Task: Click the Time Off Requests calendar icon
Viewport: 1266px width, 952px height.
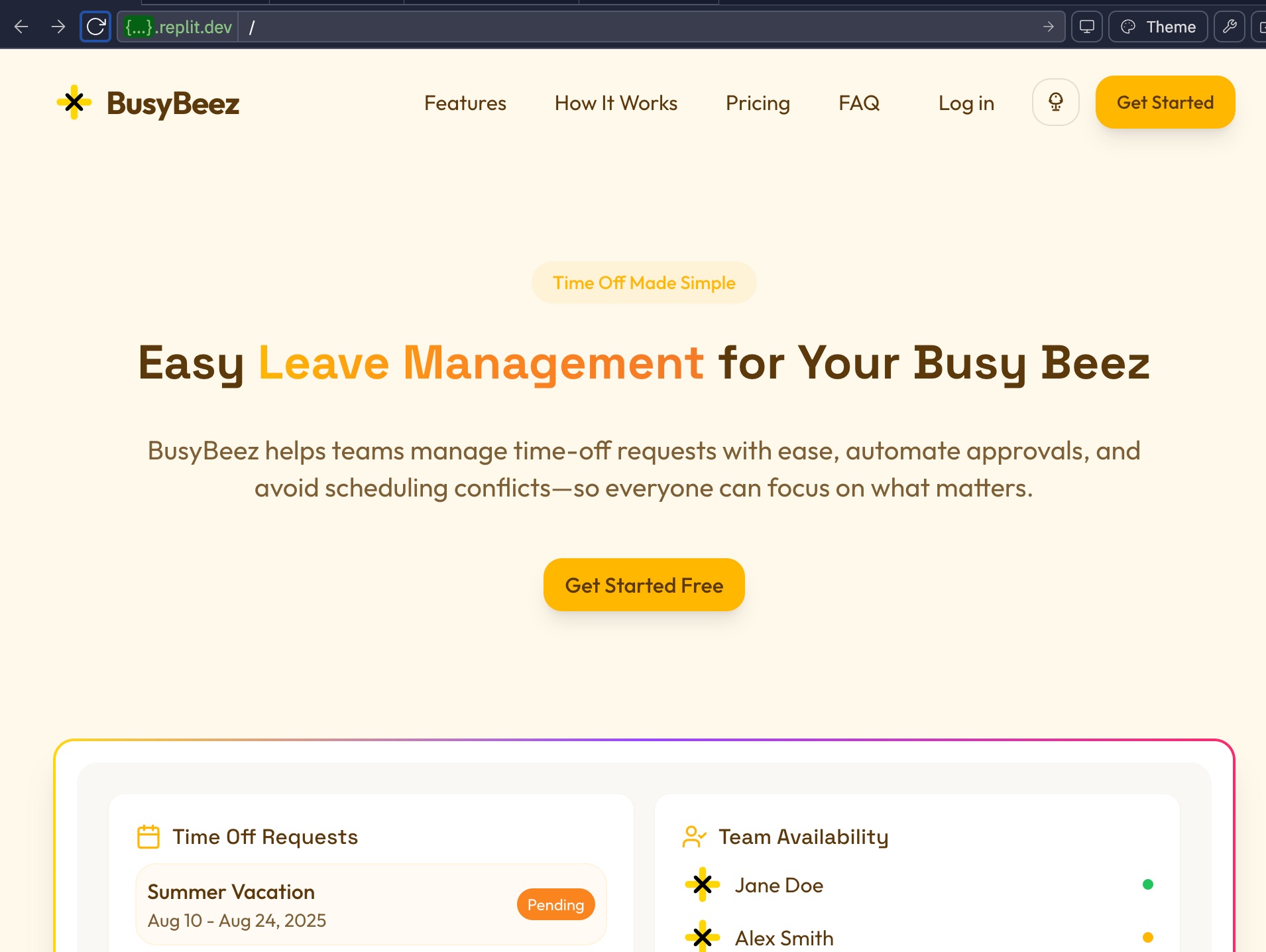Action: [x=148, y=837]
